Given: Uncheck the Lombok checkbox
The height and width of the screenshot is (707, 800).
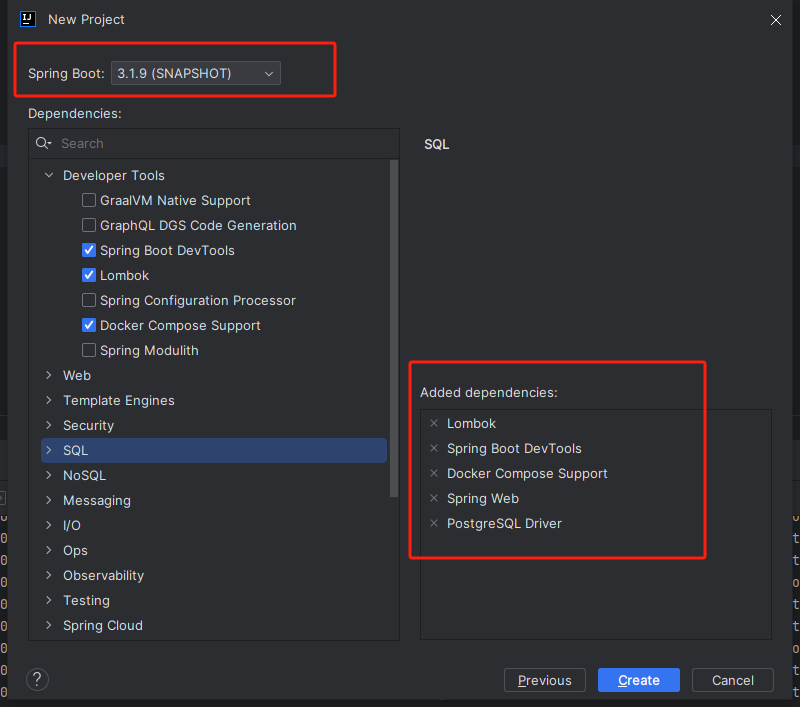Looking at the screenshot, I should click(x=89, y=275).
